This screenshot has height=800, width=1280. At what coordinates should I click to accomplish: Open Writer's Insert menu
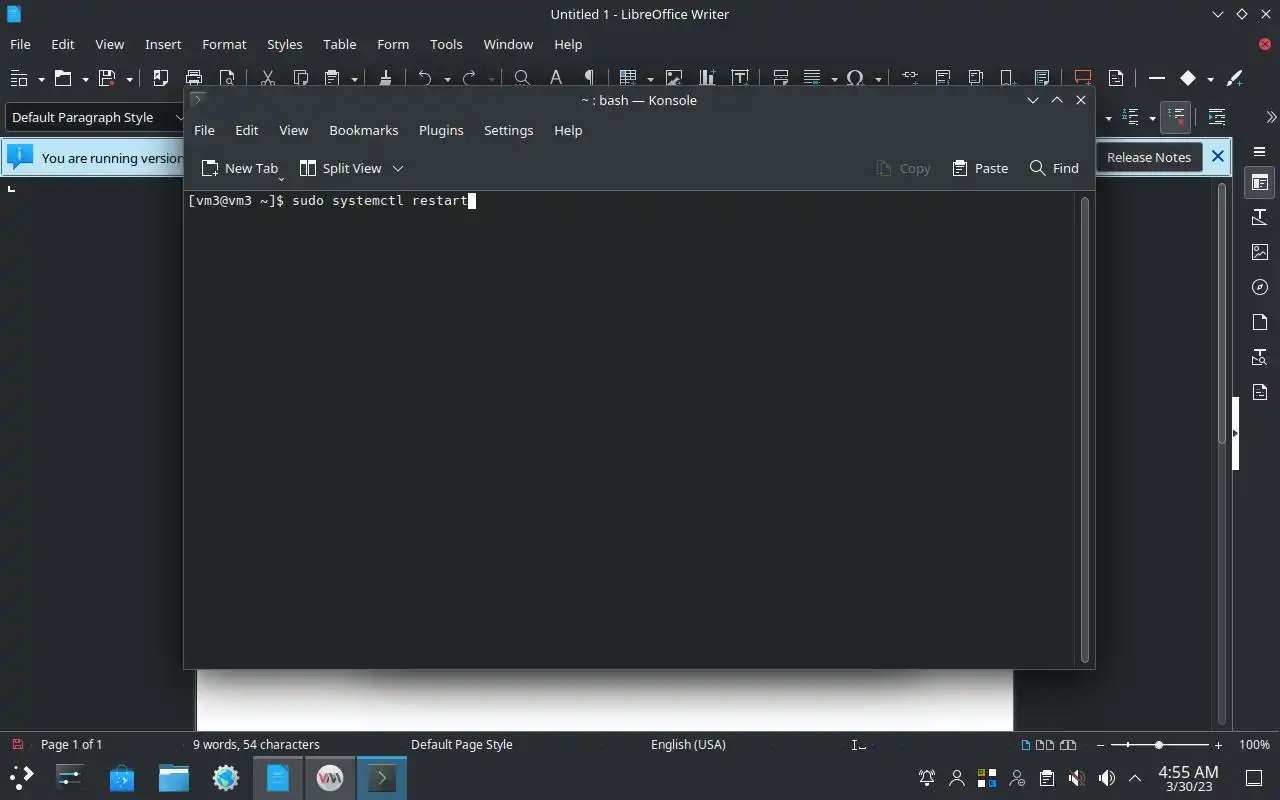coord(163,44)
